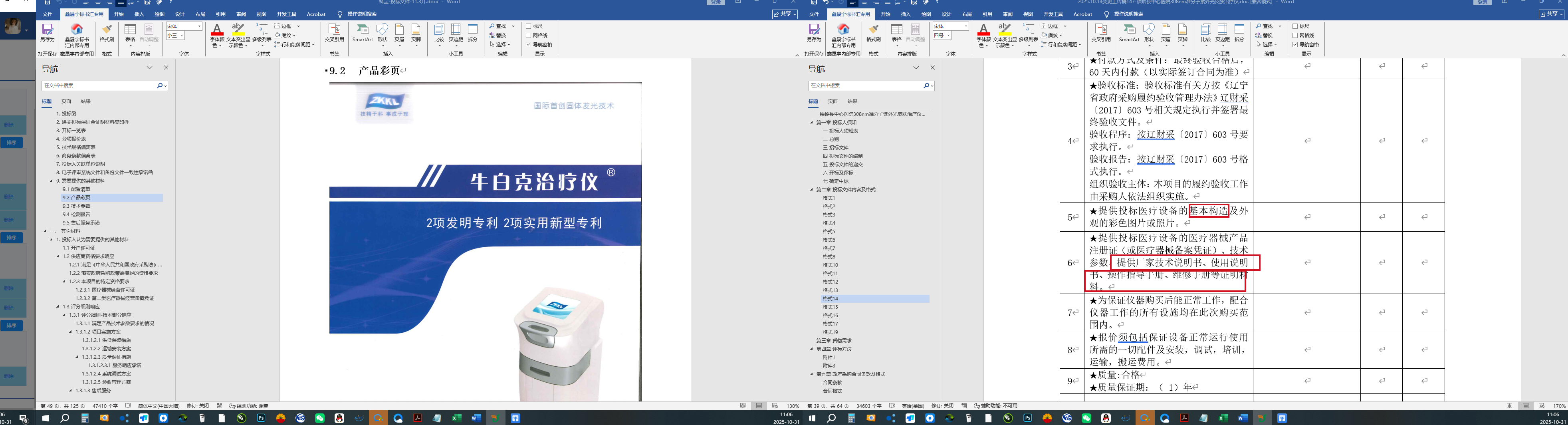Click navigation search field in 科宝 window
The height and width of the screenshot is (425, 1568).
[x=99, y=86]
